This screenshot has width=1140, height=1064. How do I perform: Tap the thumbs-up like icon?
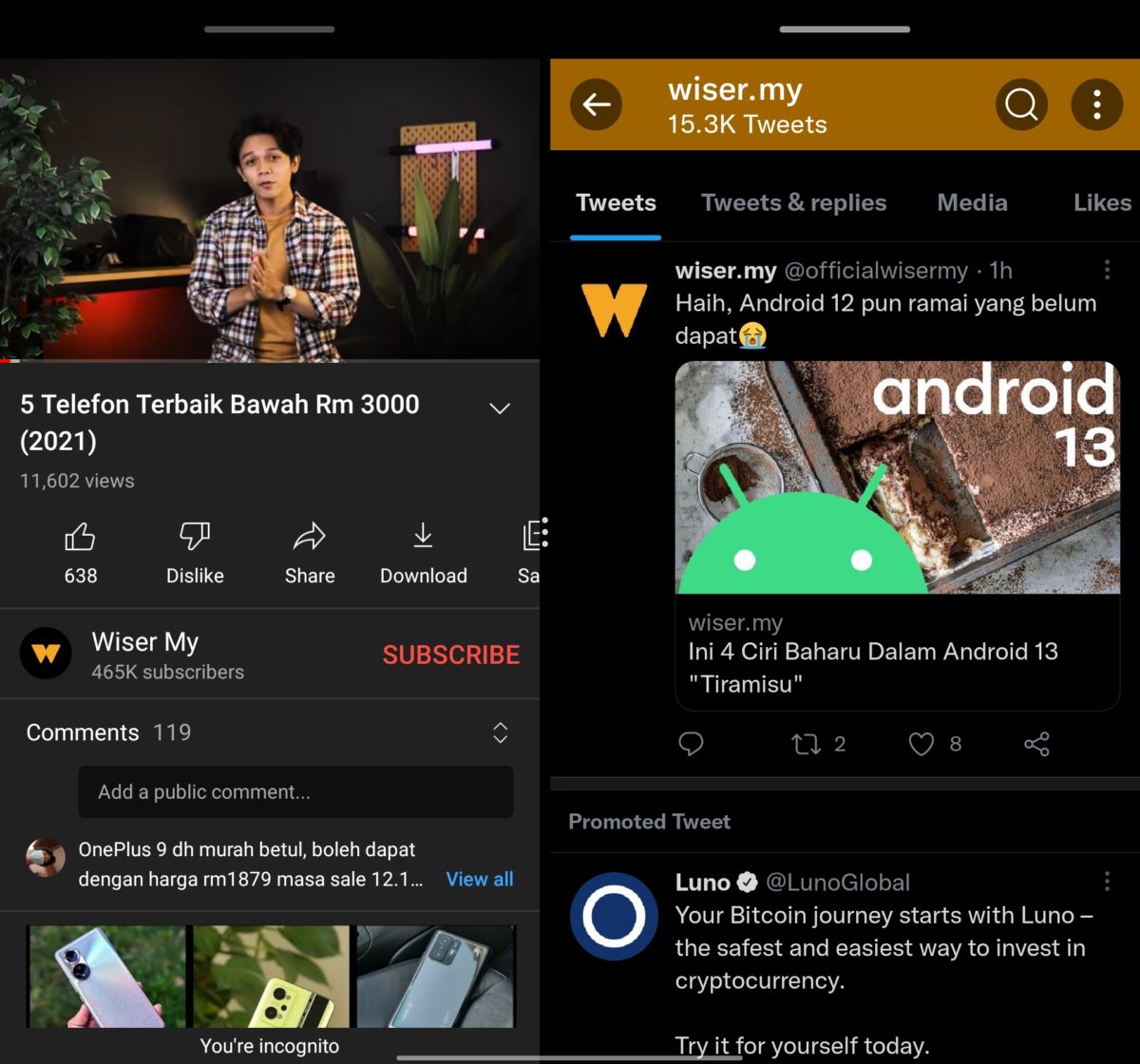pos(80,538)
